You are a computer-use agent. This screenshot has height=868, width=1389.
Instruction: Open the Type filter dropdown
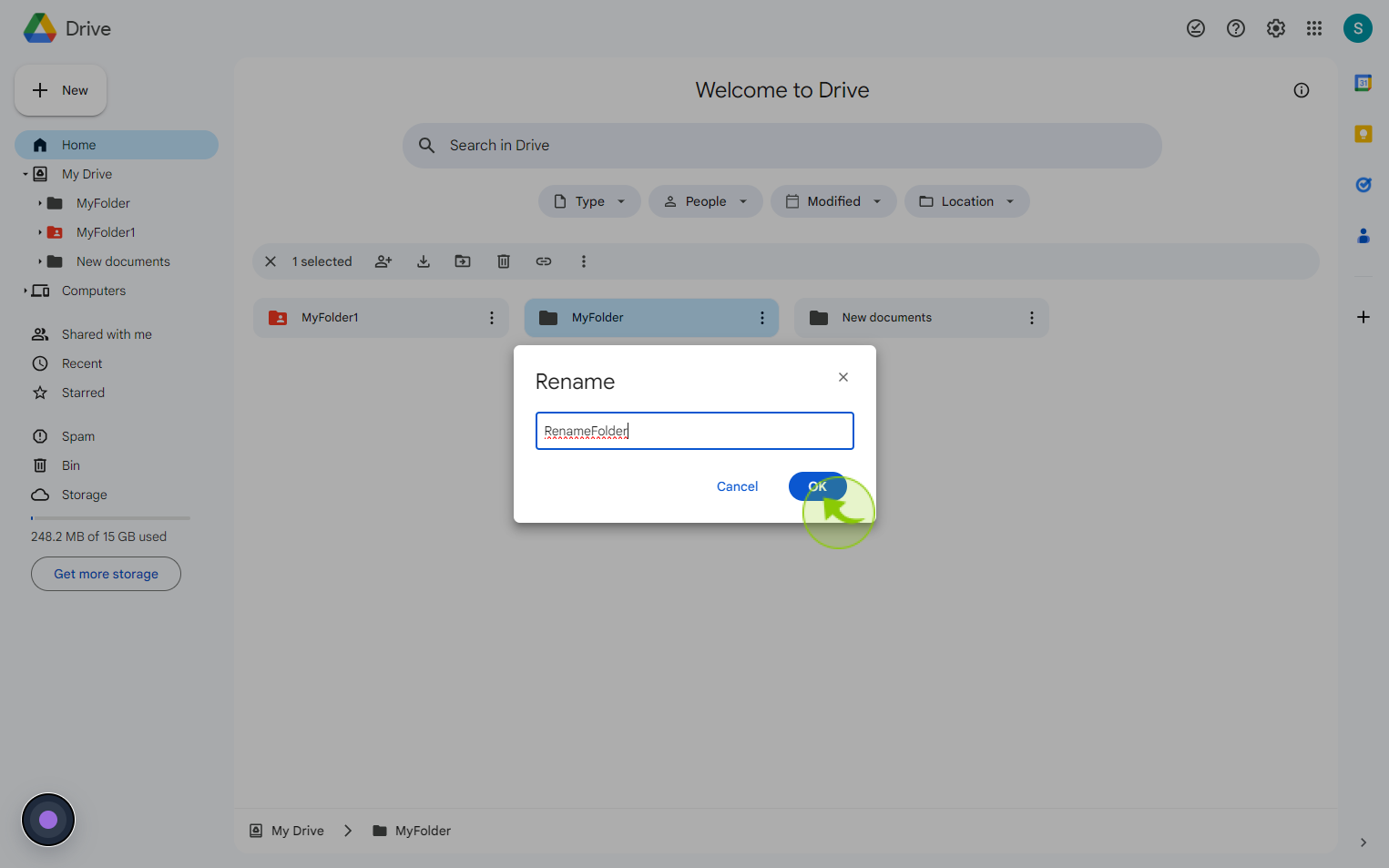point(590,201)
